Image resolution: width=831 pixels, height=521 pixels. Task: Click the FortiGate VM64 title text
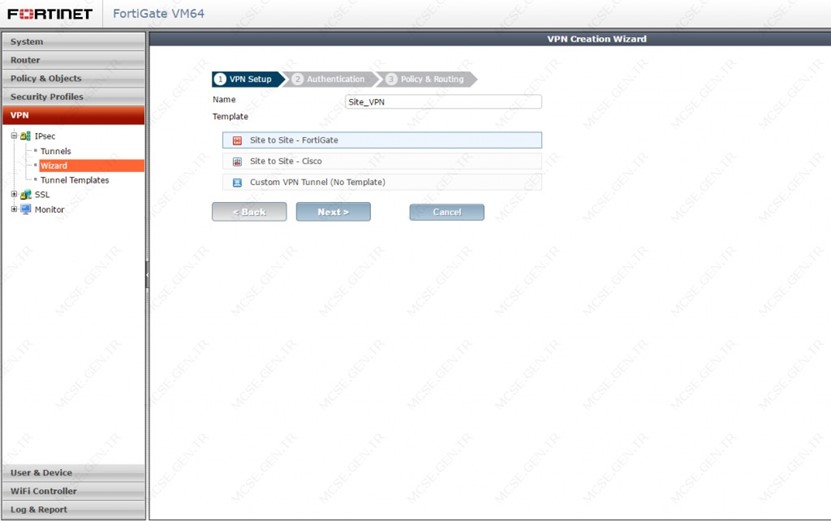click(158, 14)
